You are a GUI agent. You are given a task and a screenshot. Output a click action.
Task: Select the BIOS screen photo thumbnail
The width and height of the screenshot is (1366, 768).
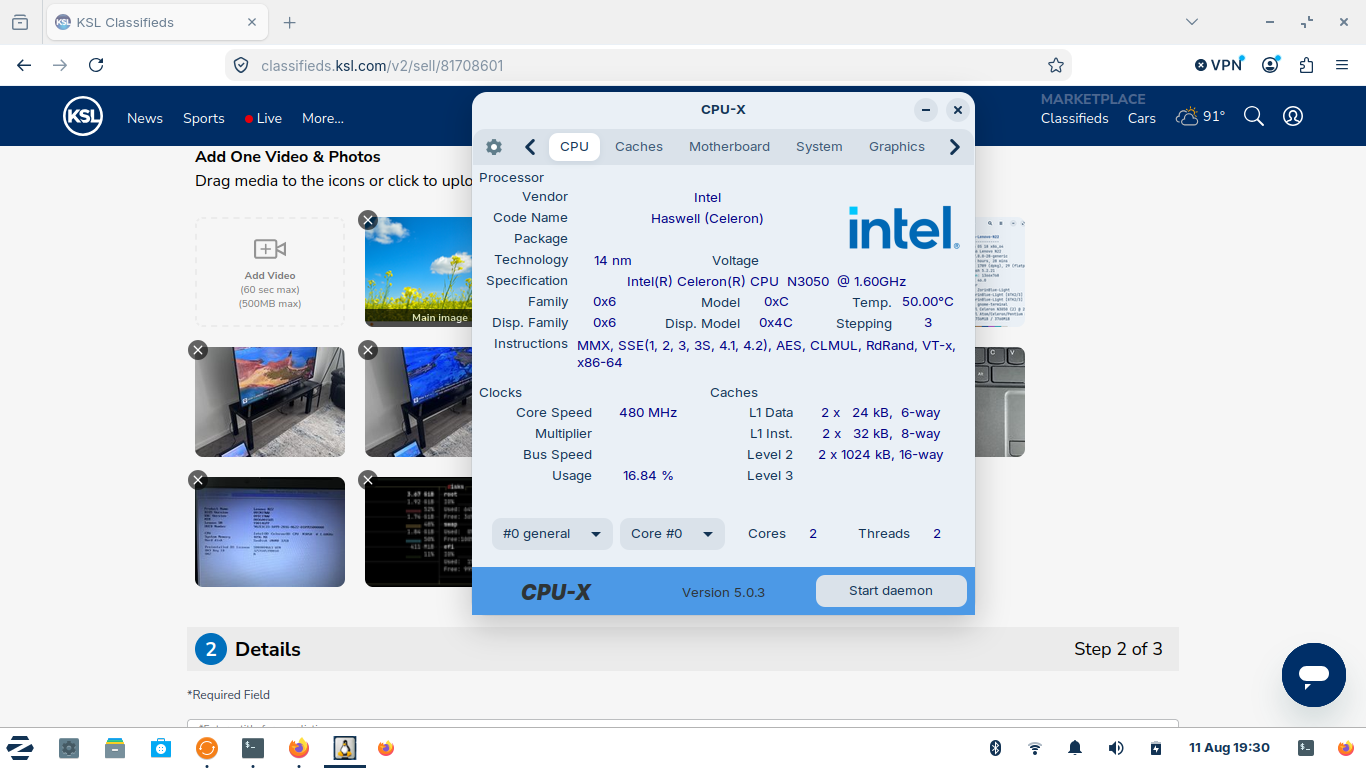click(270, 532)
